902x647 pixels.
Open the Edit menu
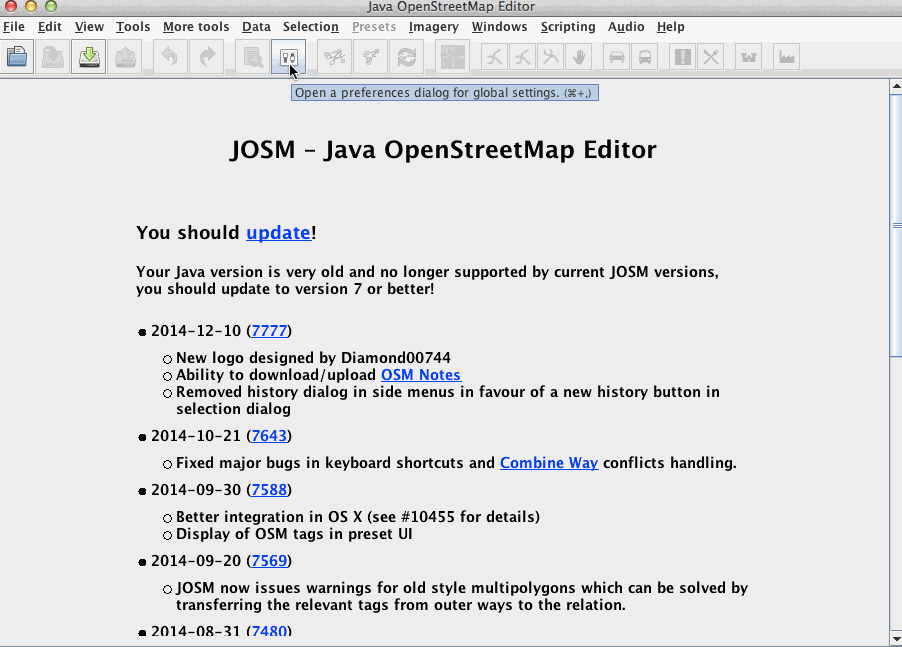click(x=50, y=27)
